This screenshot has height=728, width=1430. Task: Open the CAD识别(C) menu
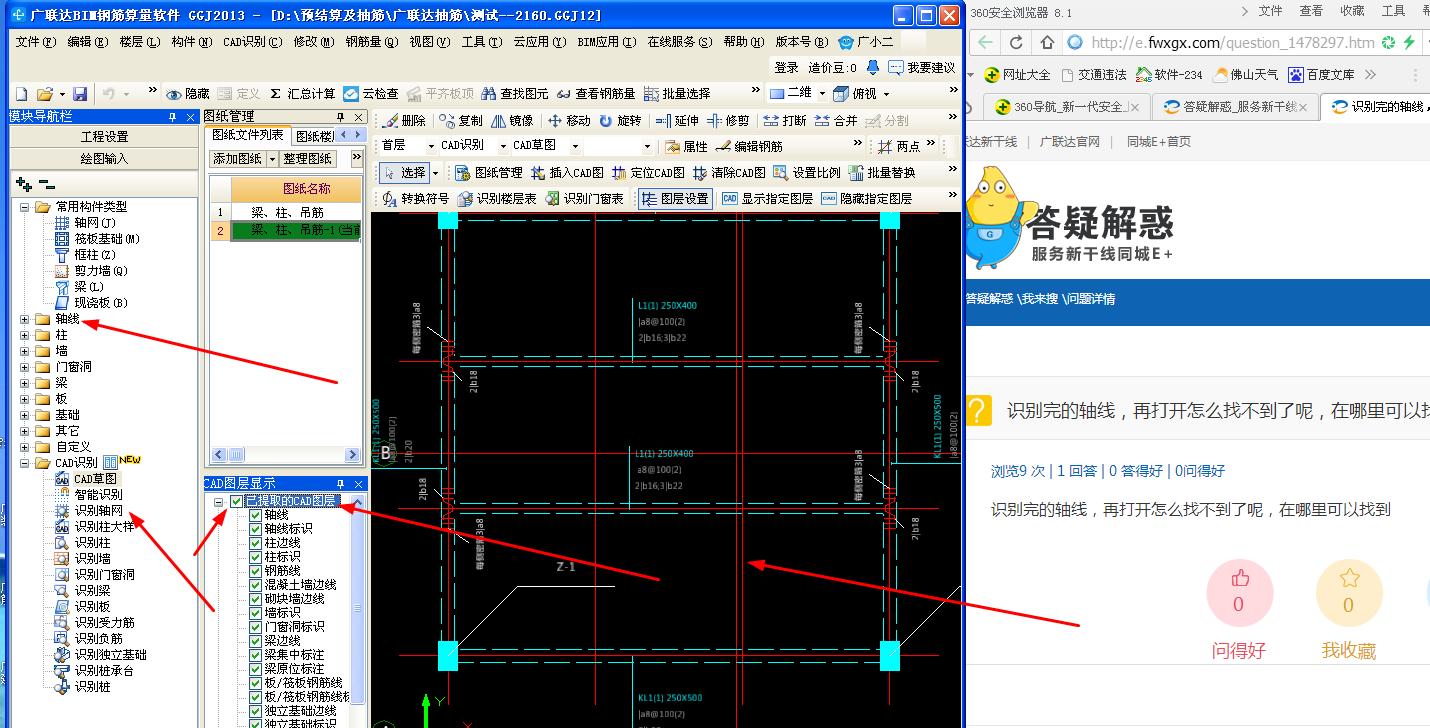click(x=252, y=42)
